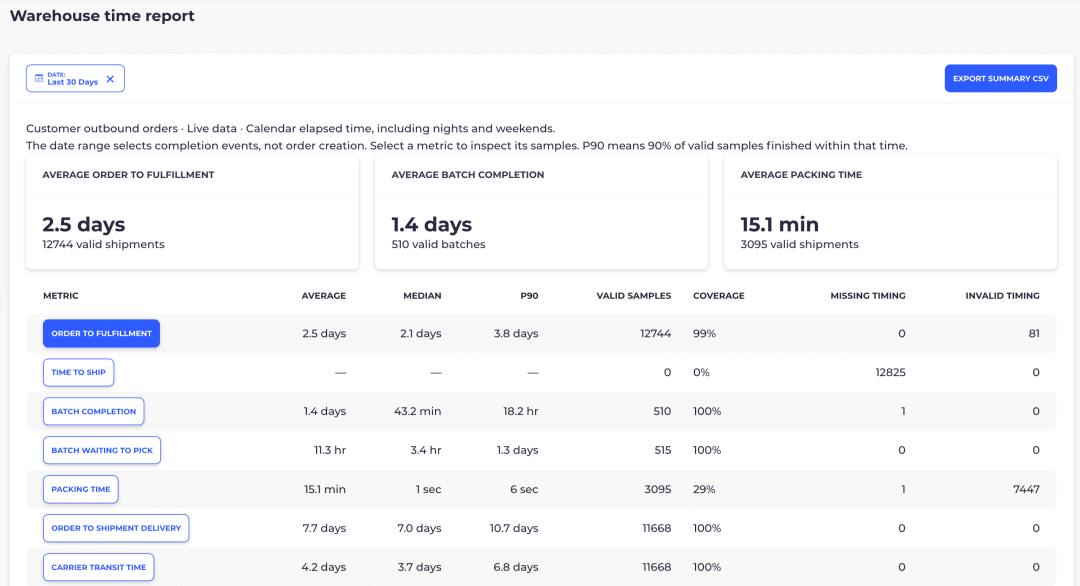
Task: Click missing timing value 12825
Action: point(891,373)
